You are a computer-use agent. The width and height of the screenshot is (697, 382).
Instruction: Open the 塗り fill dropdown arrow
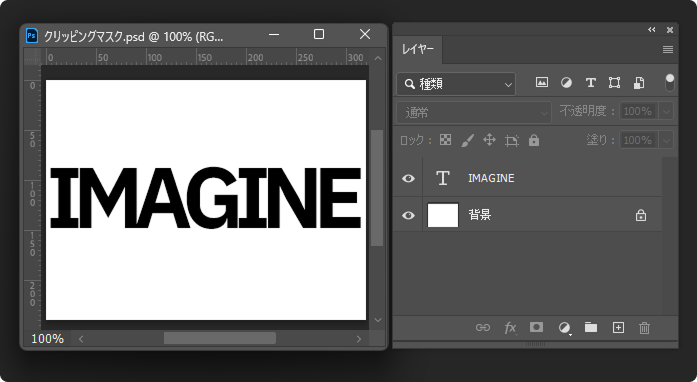tap(666, 141)
